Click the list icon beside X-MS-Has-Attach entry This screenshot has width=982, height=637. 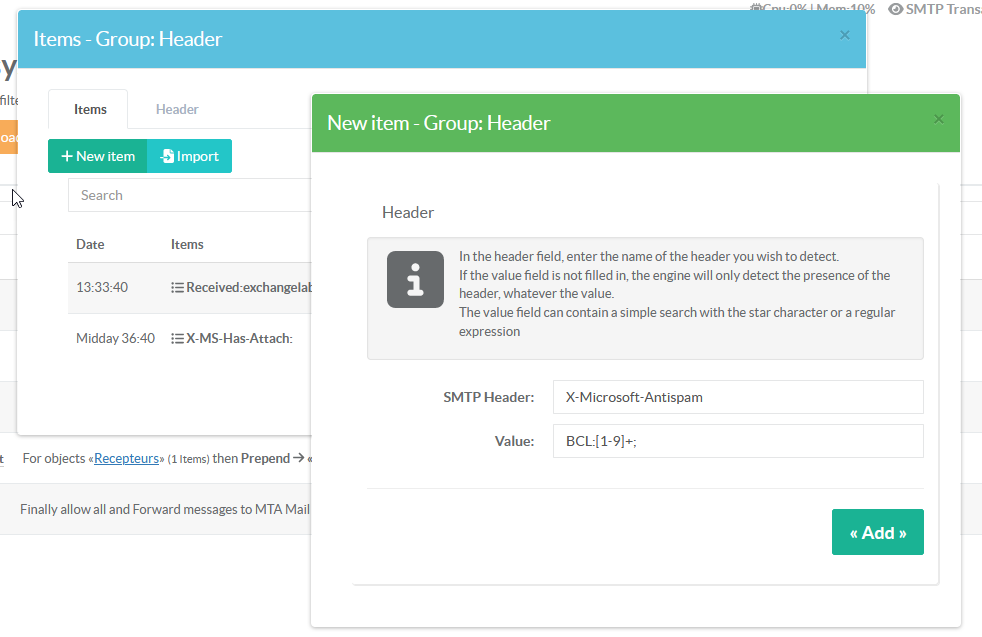click(177, 339)
